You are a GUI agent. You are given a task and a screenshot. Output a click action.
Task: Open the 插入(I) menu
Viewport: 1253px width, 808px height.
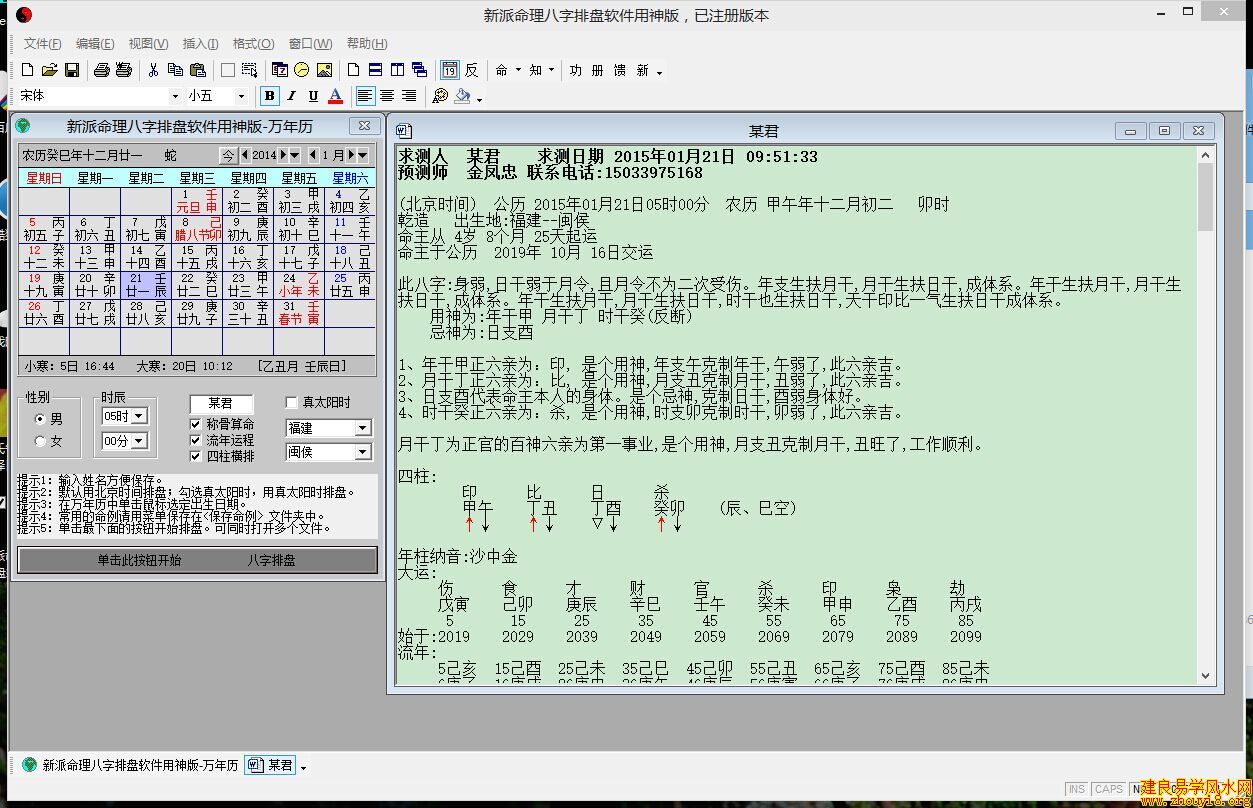(200, 44)
